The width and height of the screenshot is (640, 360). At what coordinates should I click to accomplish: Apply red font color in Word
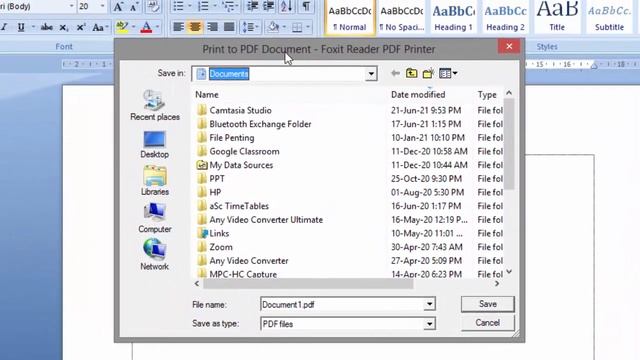(146, 27)
